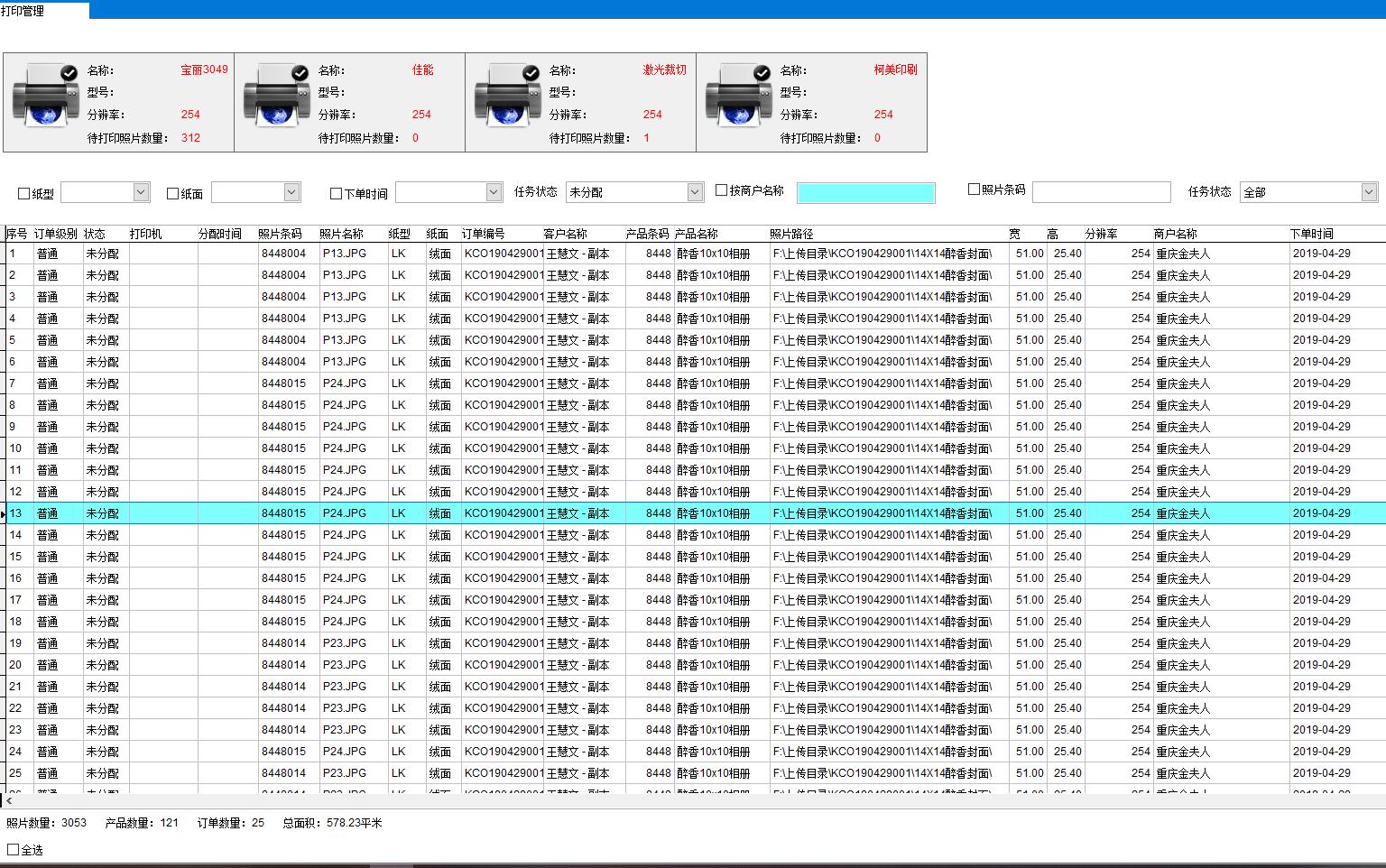Check the 下单时间 filter checkbox

pyautogui.click(x=337, y=193)
